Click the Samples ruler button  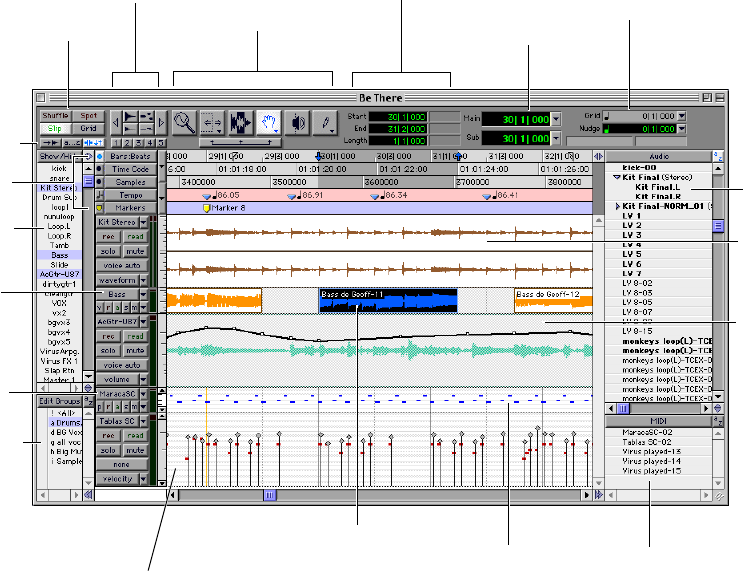pyautogui.click(x=130, y=182)
